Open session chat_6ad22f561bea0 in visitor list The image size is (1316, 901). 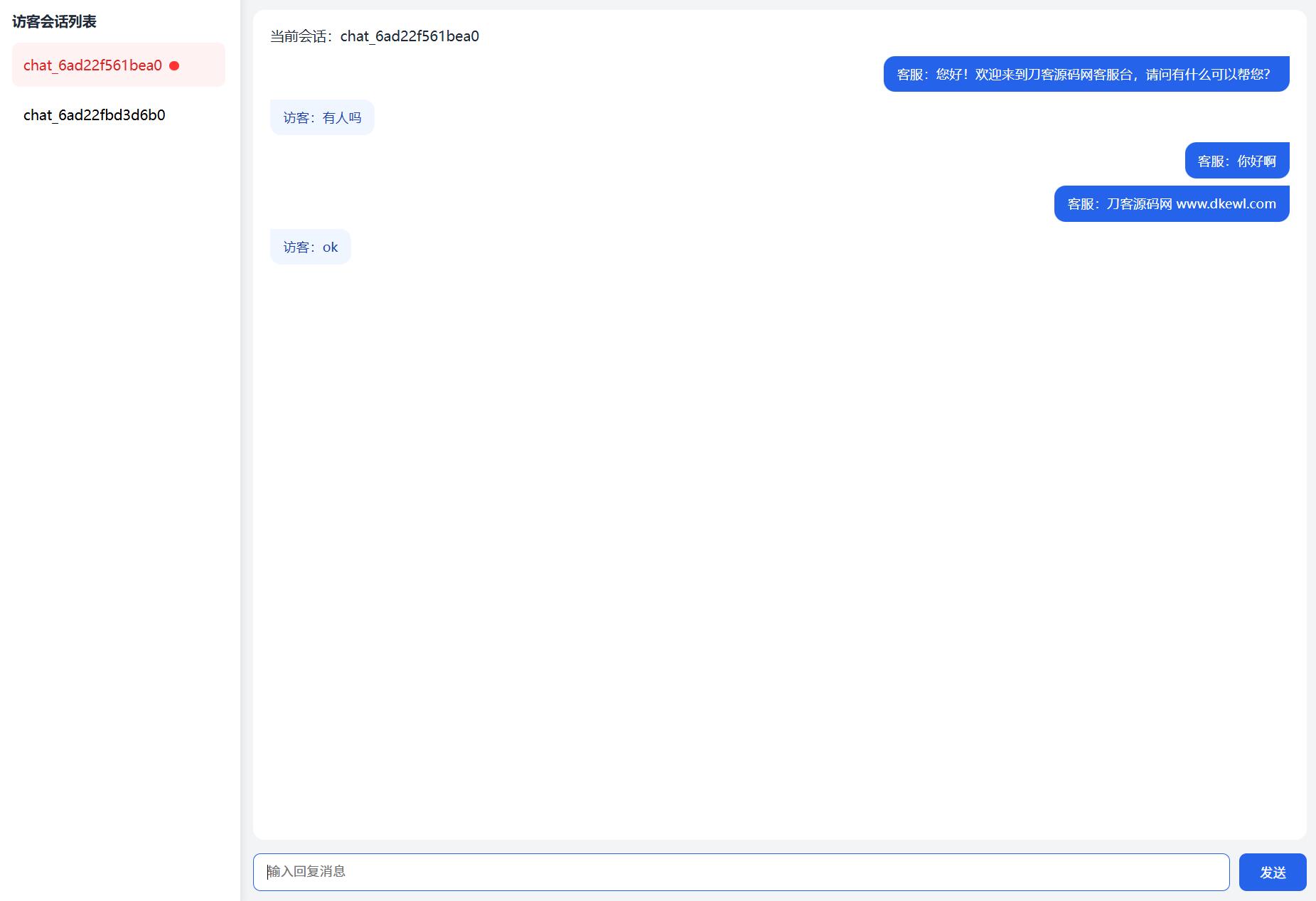[x=118, y=65]
